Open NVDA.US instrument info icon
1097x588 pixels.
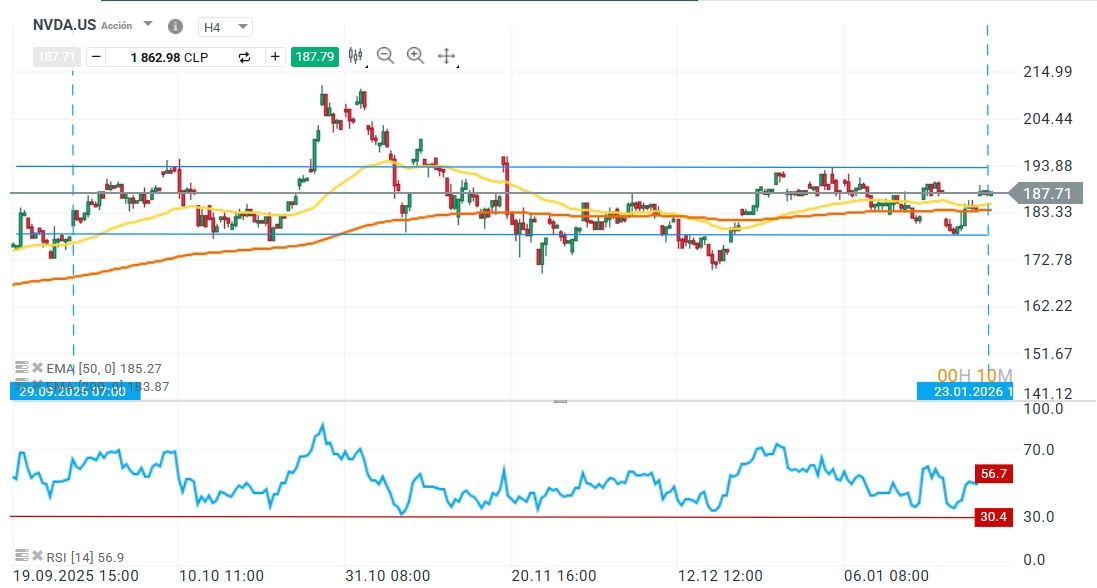[x=175, y=27]
